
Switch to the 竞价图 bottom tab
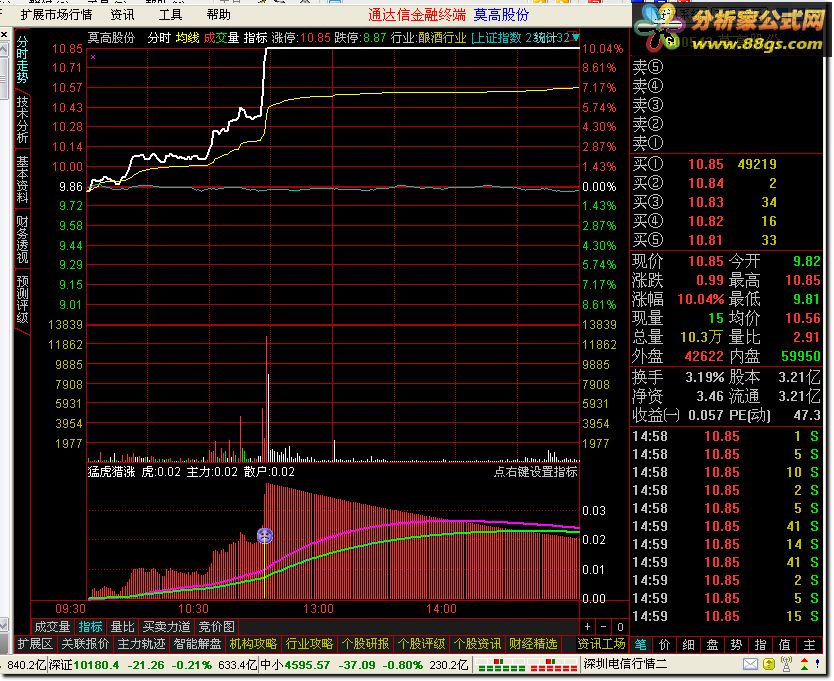[216, 627]
